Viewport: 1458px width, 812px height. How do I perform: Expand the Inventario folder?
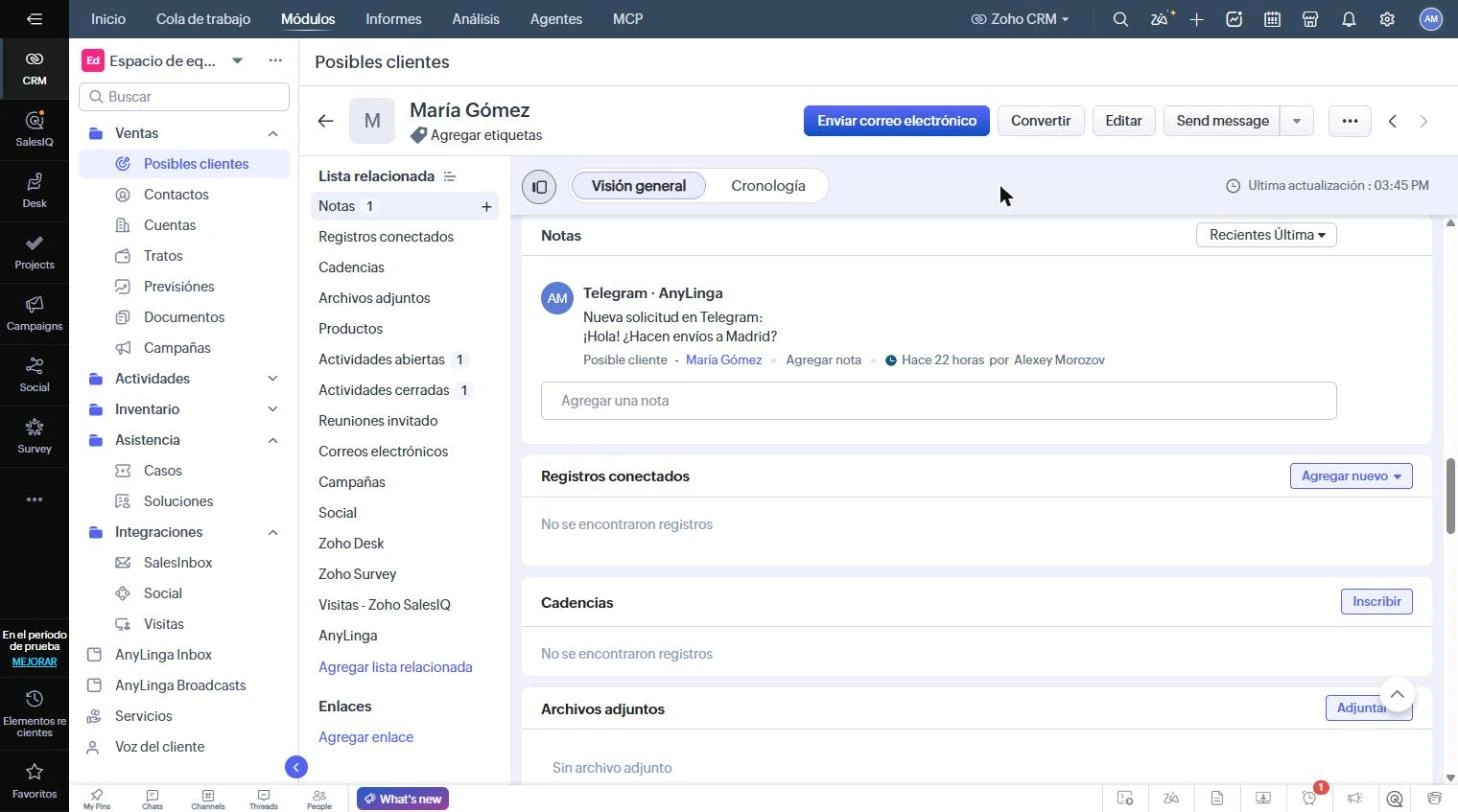(272, 409)
